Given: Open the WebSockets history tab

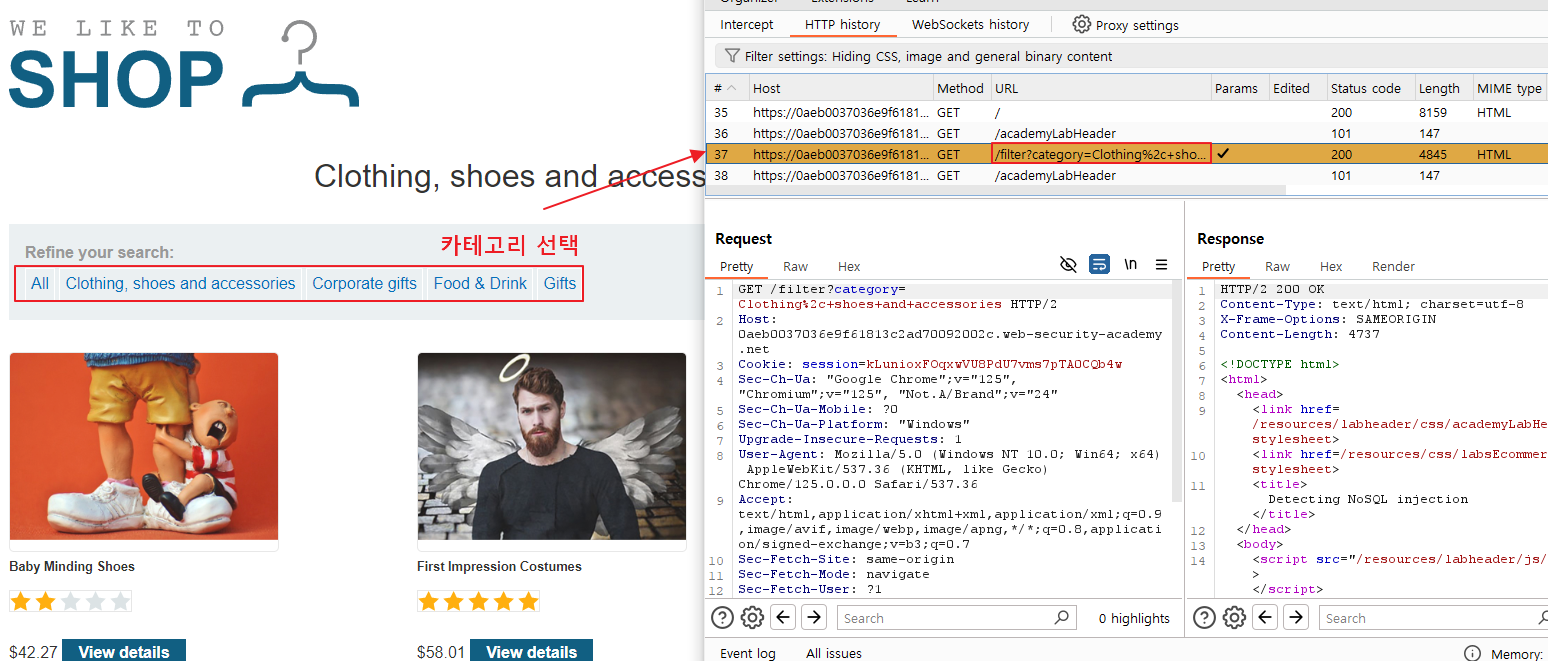Looking at the screenshot, I should click(x=970, y=24).
